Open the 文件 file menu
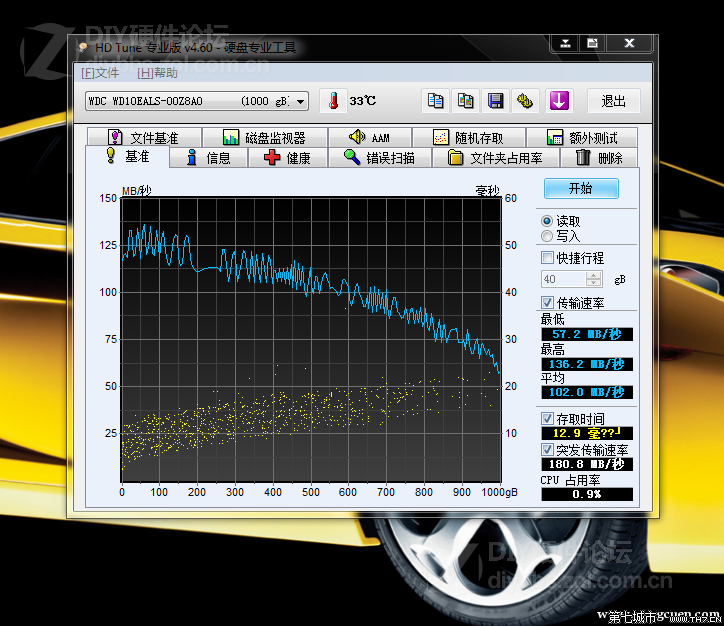This screenshot has width=724, height=626. point(100,73)
